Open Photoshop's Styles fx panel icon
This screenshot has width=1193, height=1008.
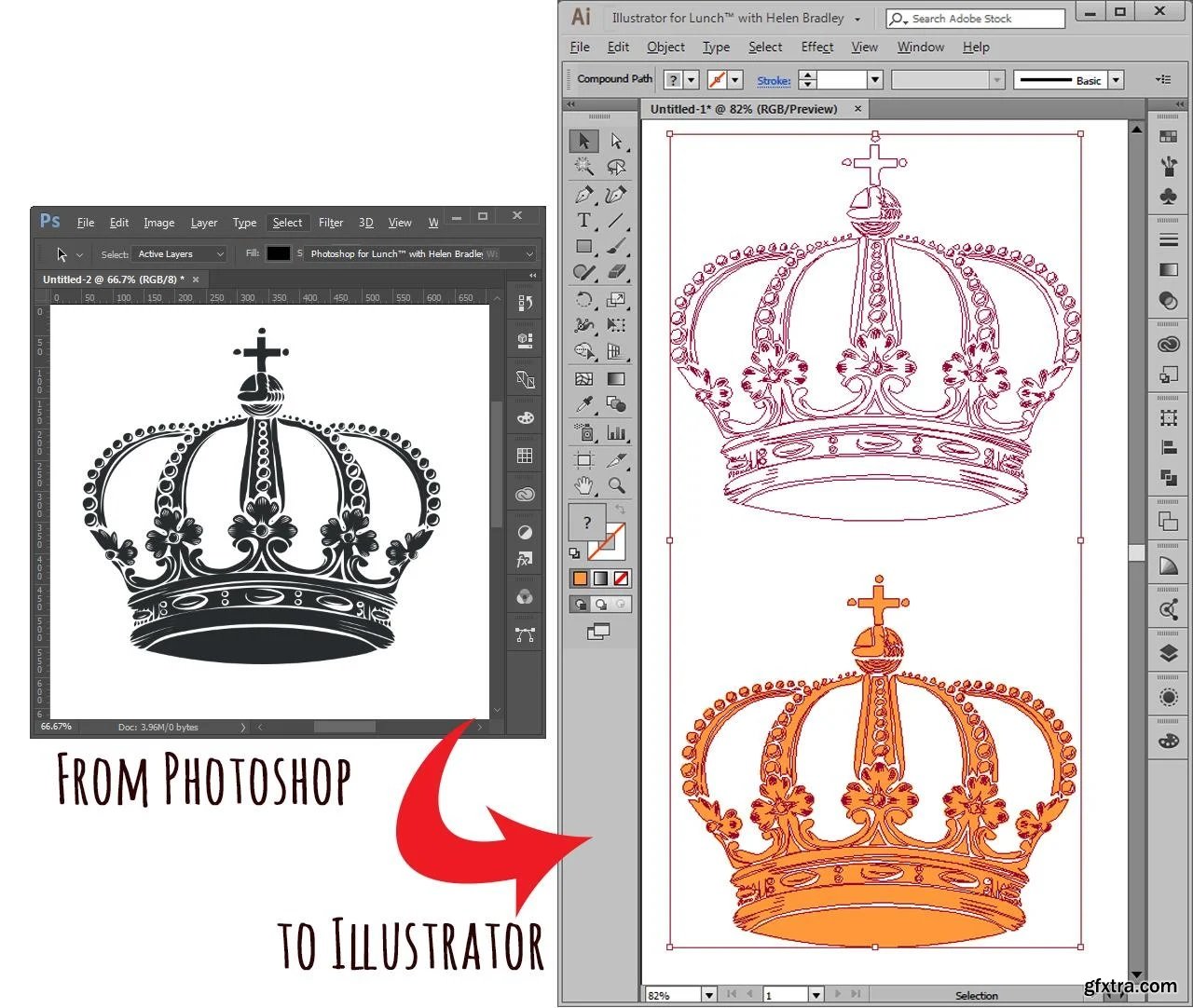click(x=525, y=560)
